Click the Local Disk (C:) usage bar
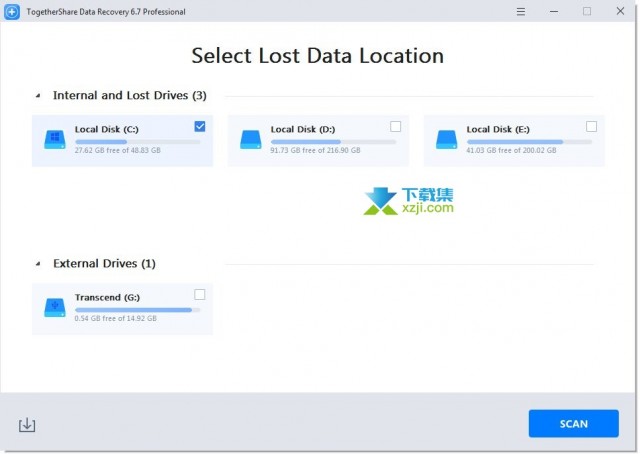The width and height of the screenshot is (640, 454). (x=138, y=142)
